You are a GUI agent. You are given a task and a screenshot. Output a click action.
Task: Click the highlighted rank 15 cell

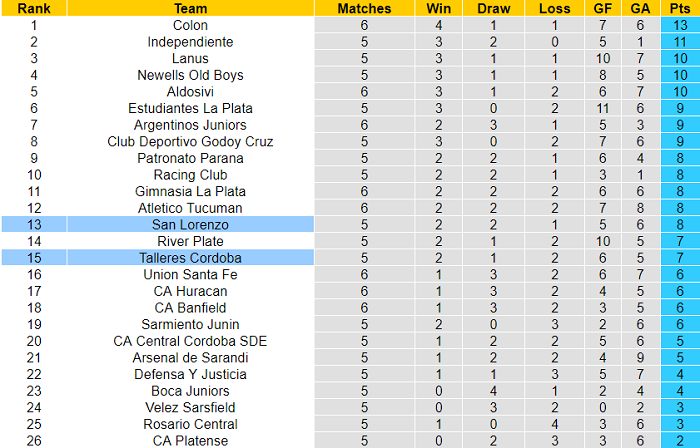[x=33, y=258]
